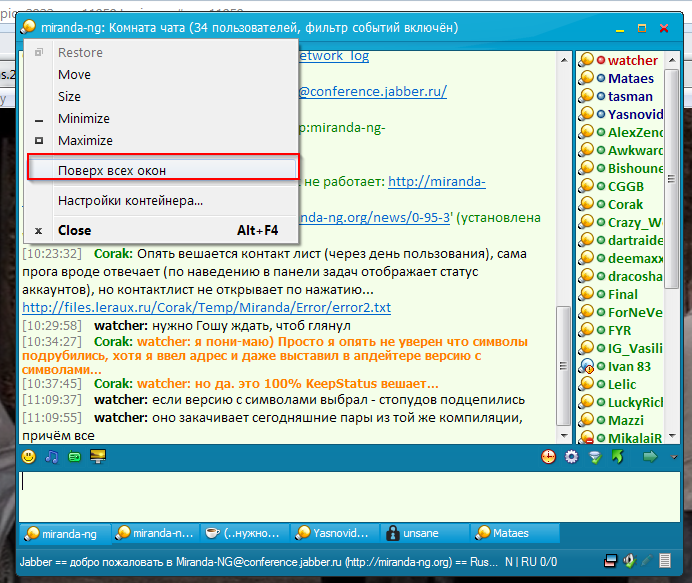
Task: Click the chat log scrollbar thumb
Action: click(x=563, y=365)
